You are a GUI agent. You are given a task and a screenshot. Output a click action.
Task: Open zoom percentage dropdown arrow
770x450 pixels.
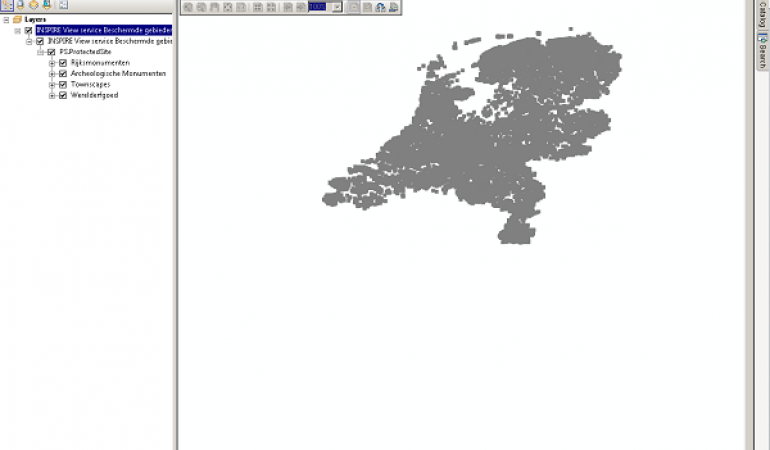click(x=337, y=7)
